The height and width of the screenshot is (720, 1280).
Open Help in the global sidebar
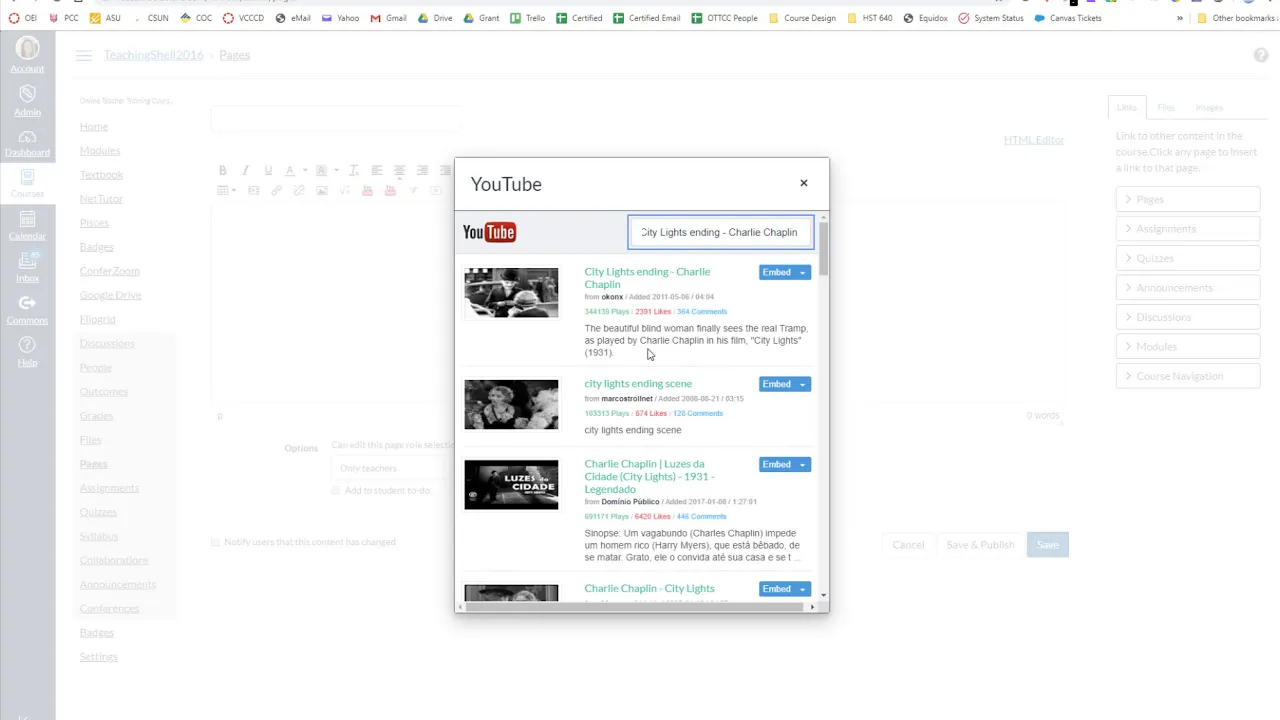(x=27, y=352)
